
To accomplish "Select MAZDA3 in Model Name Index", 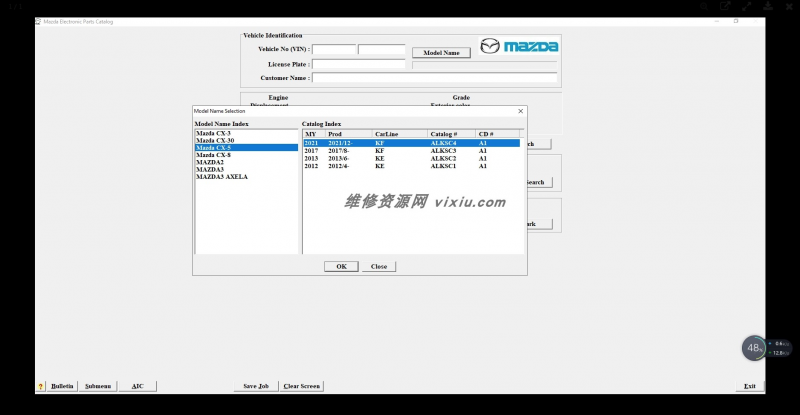I will [x=246, y=169].
